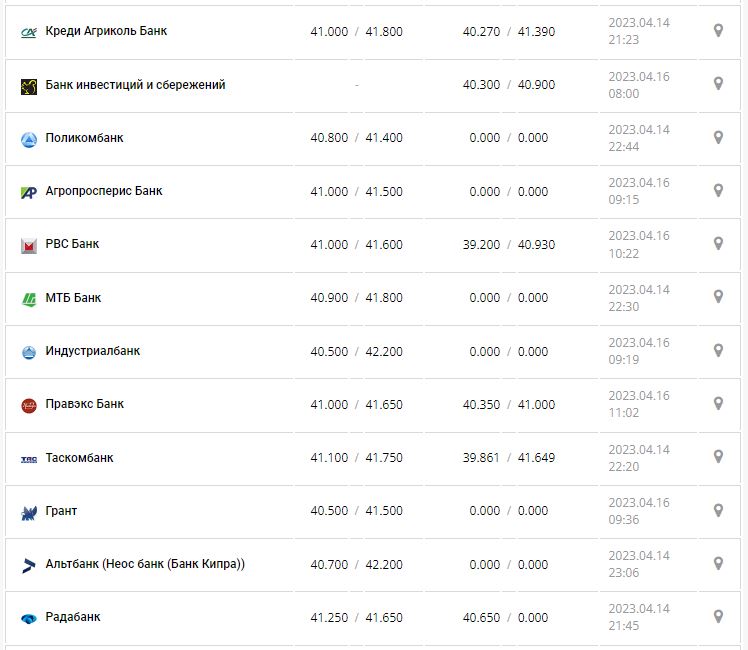
Task: Click the Агропросперис Банк map marker
Action: (718, 190)
